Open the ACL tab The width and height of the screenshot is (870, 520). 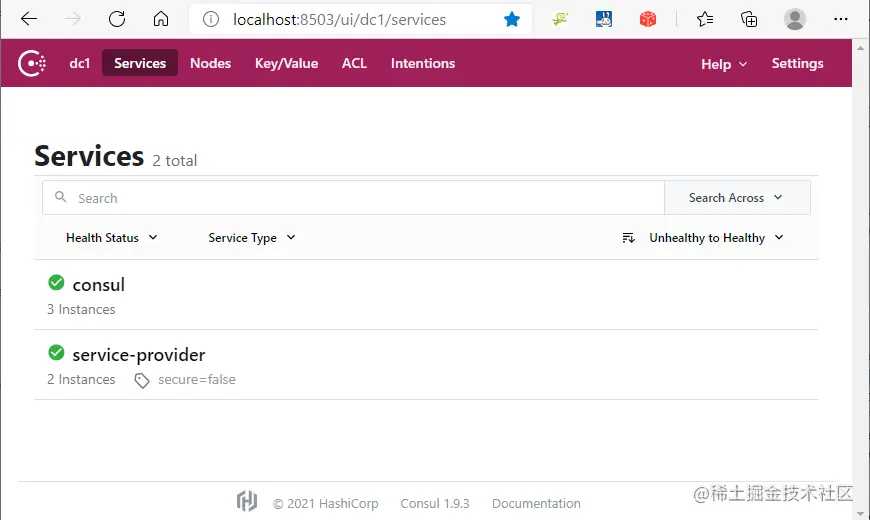click(354, 63)
